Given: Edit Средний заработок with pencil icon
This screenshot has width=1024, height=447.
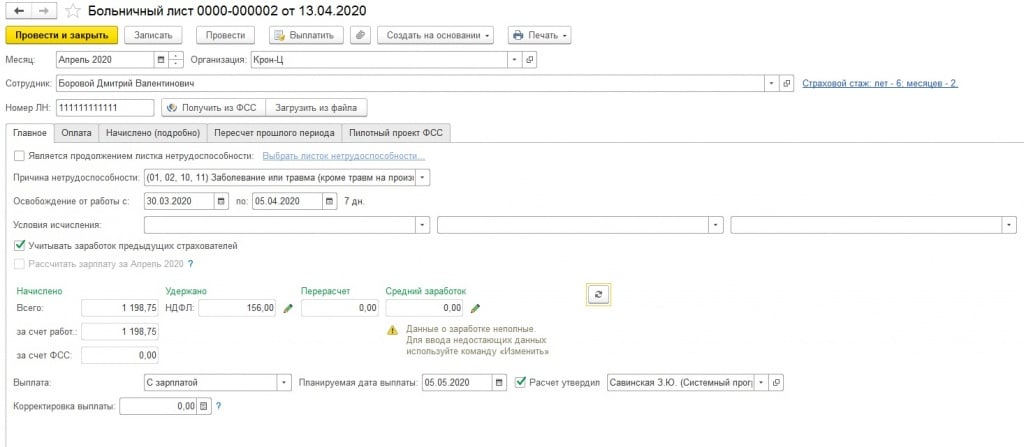Looking at the screenshot, I should click(475, 308).
